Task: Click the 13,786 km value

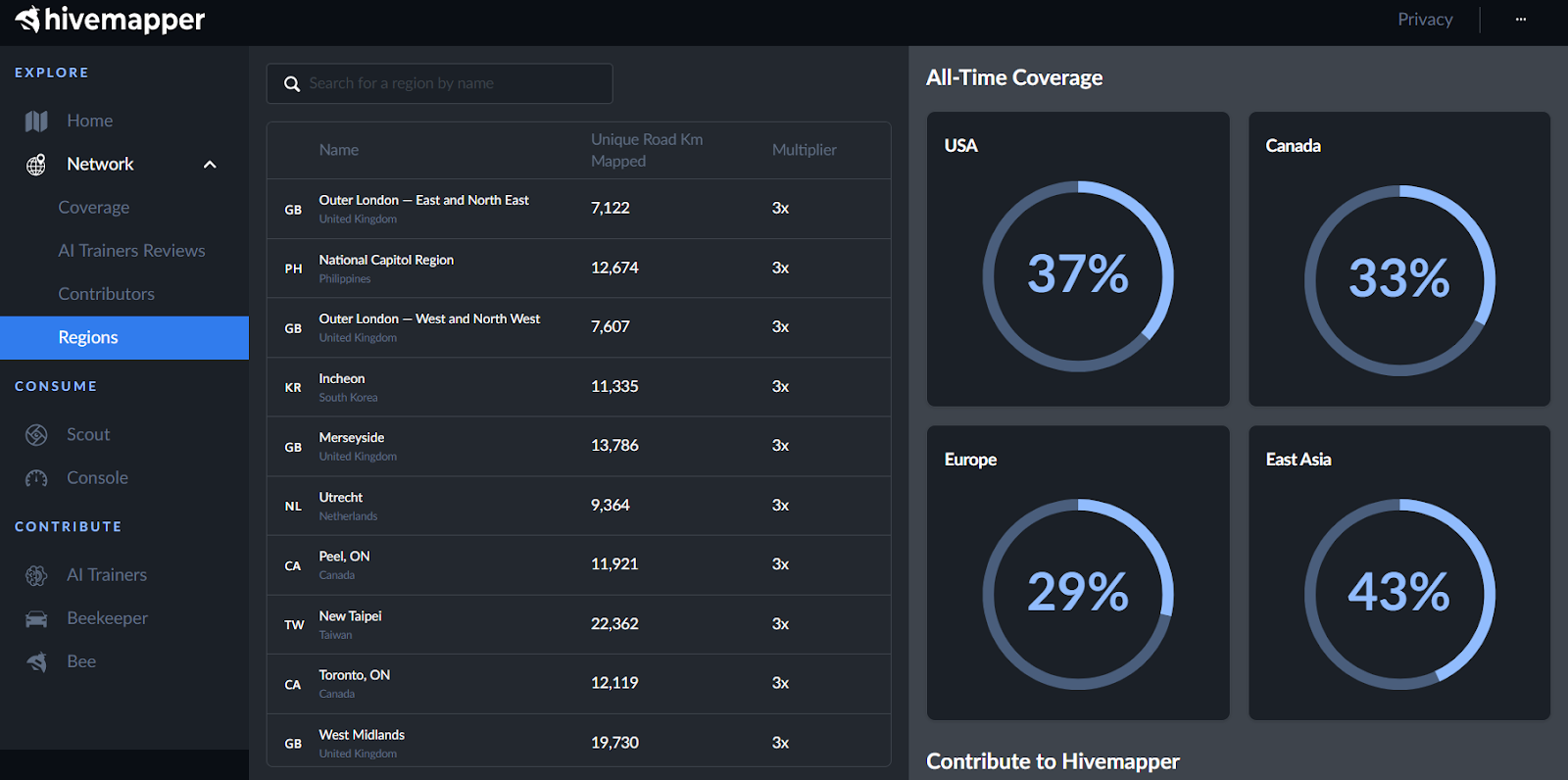Action: click(614, 446)
